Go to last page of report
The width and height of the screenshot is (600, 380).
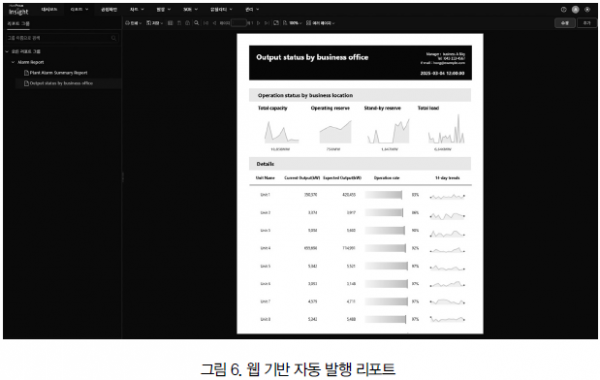coord(267,23)
